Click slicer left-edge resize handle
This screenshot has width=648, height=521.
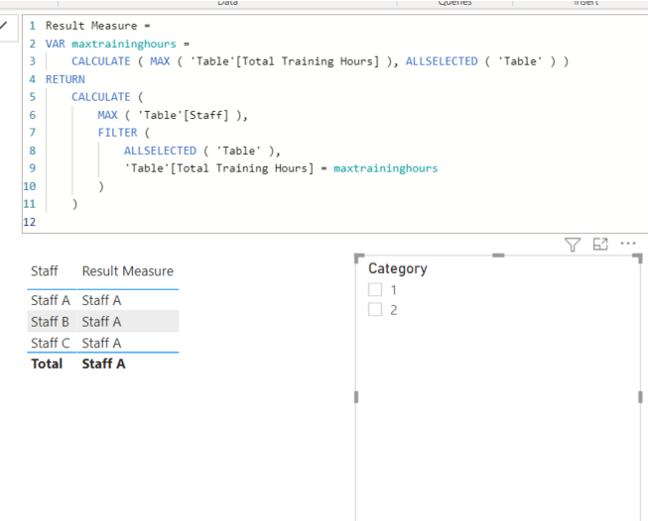coord(356,397)
